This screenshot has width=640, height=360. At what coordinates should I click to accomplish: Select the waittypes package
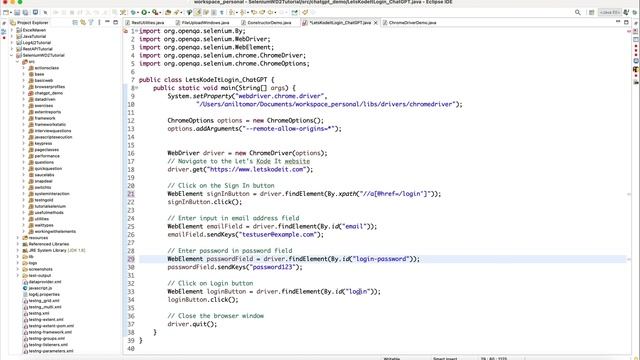pyautogui.click(x=44, y=225)
